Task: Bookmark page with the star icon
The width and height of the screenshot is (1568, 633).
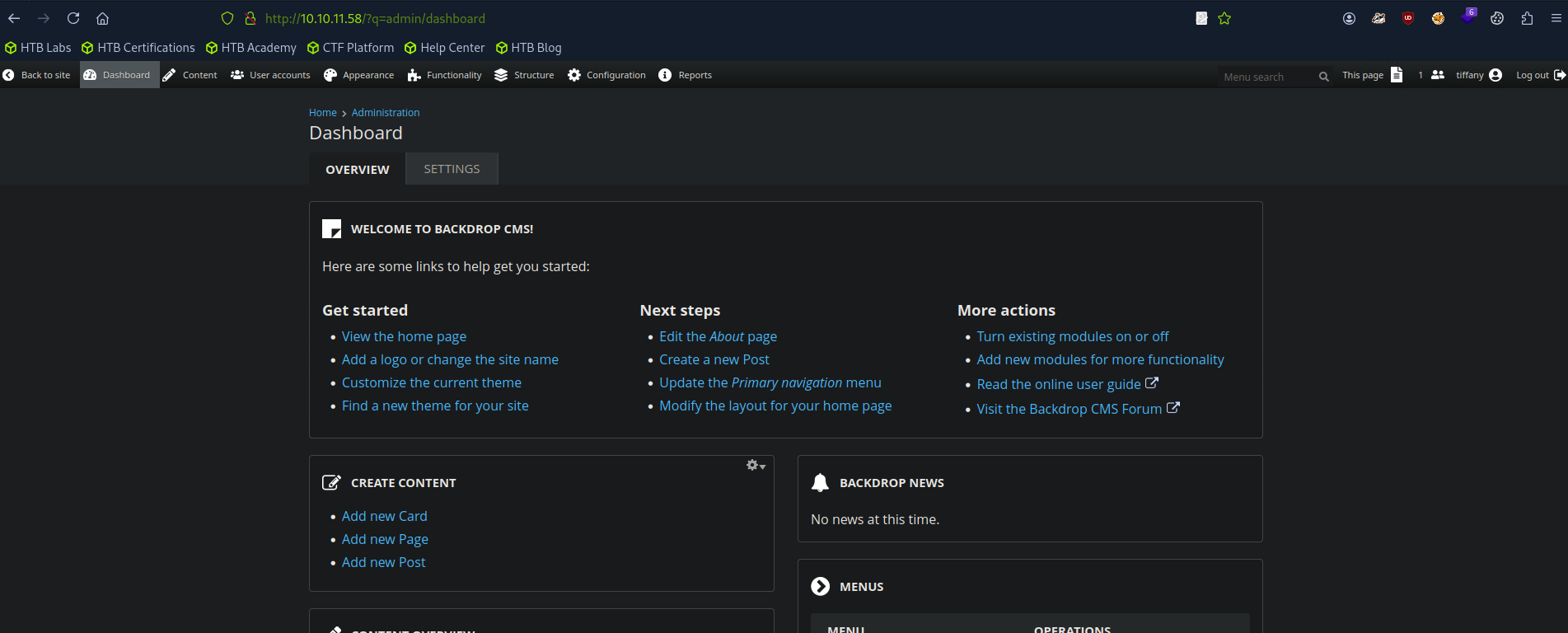Action: coord(1224,18)
